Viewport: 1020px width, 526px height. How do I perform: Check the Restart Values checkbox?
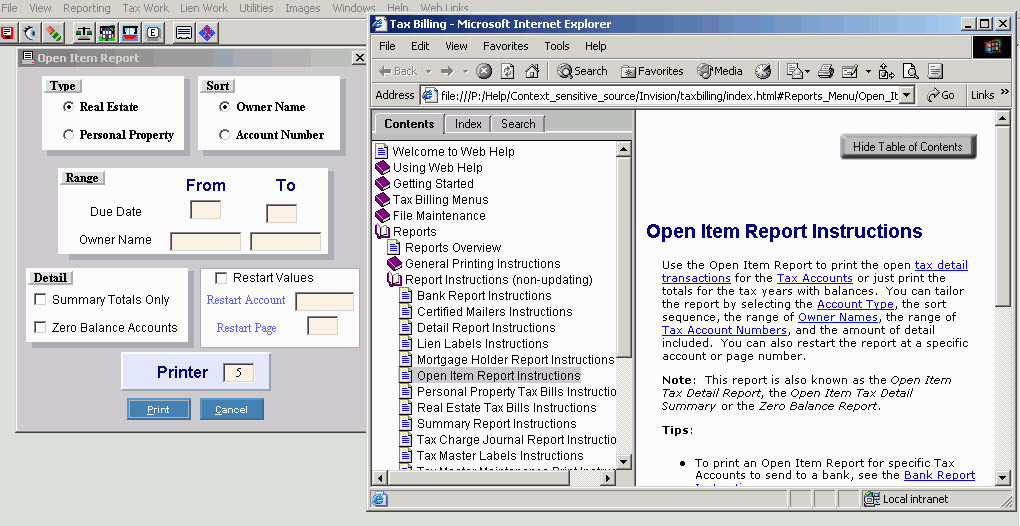[221, 278]
